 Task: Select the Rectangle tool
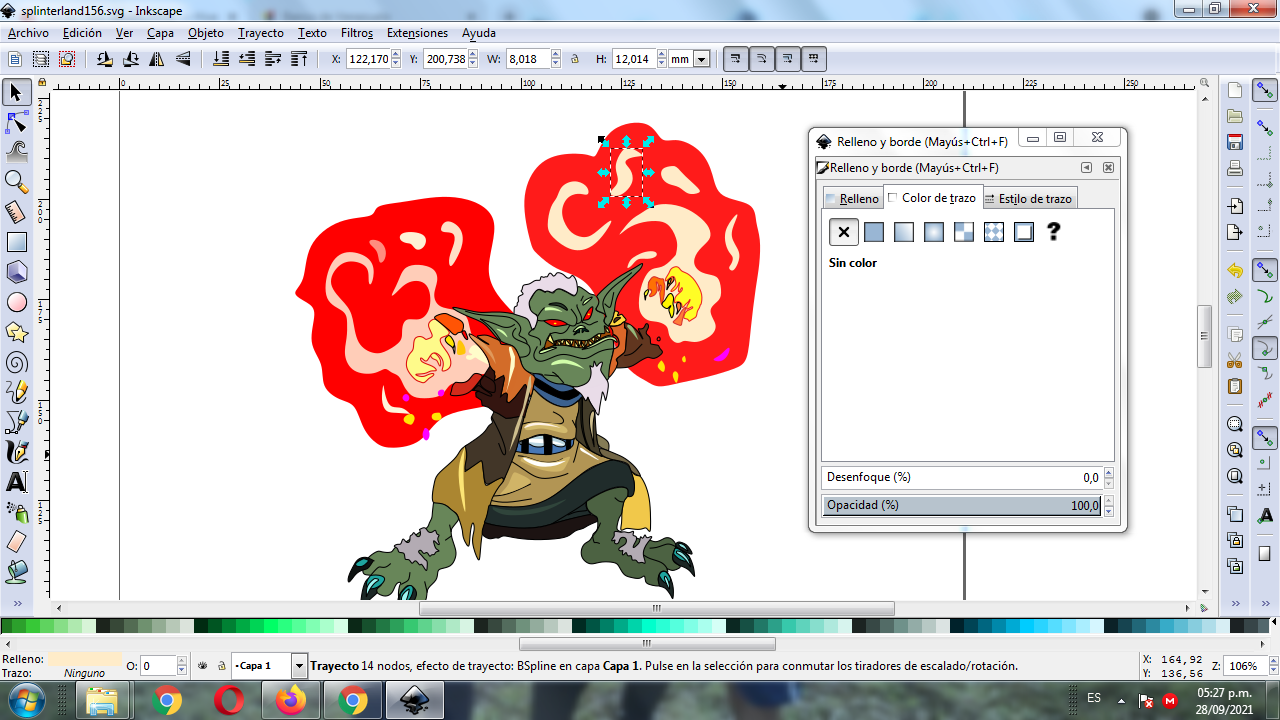(x=16, y=242)
